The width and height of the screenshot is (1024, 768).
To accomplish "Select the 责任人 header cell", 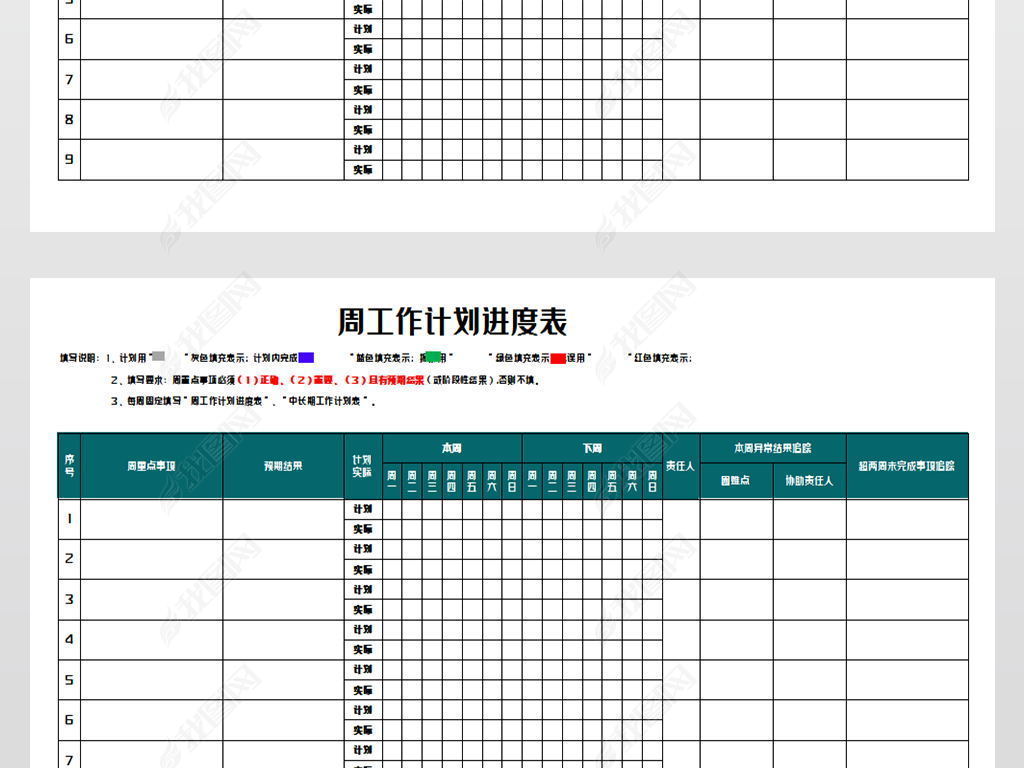I will pyautogui.click(x=681, y=466).
